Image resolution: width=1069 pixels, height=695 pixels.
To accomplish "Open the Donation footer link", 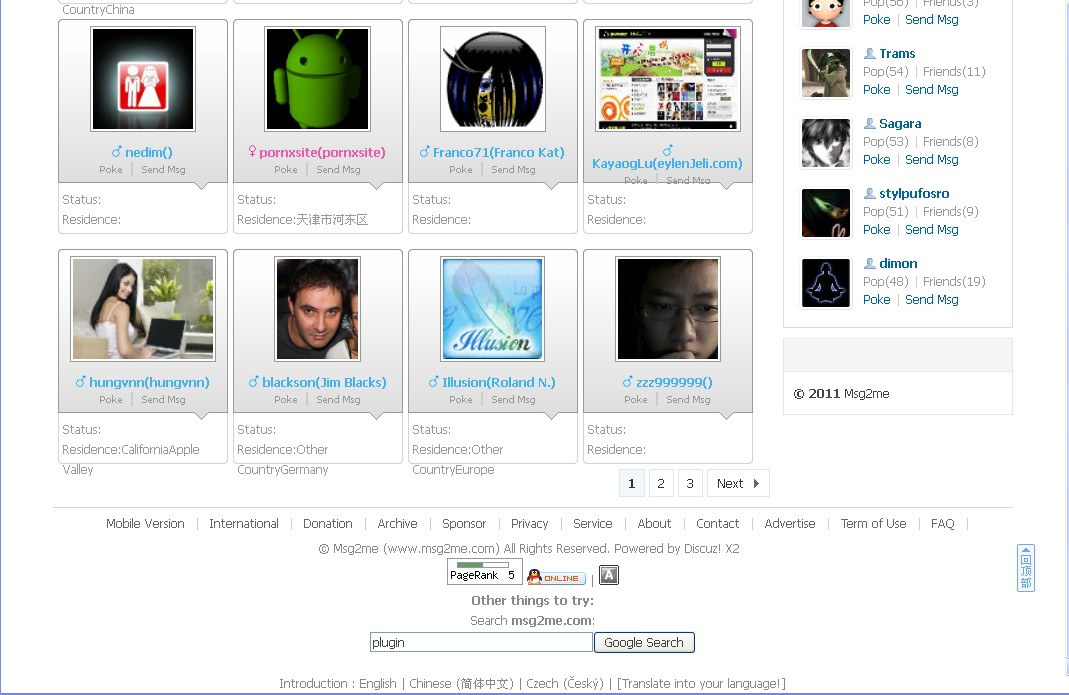I will point(327,523).
